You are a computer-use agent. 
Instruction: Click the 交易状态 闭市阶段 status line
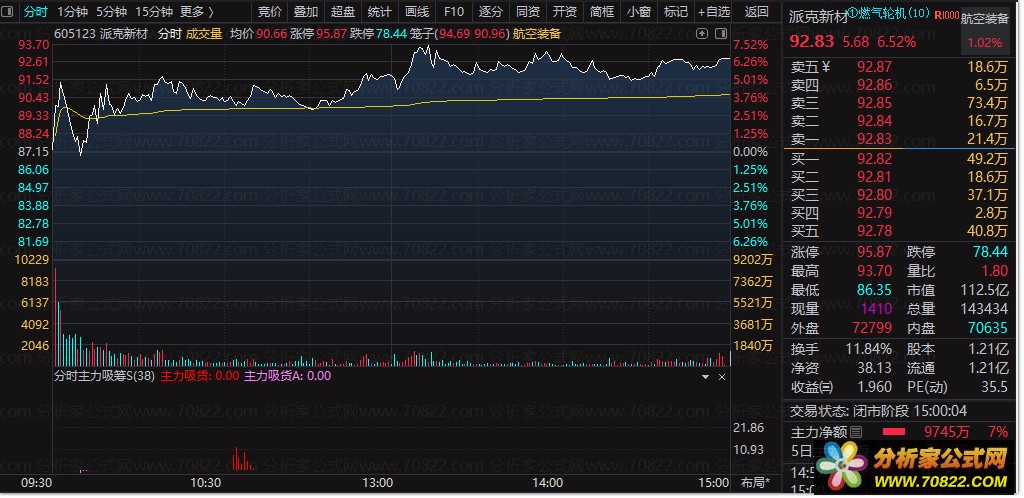[878, 412]
